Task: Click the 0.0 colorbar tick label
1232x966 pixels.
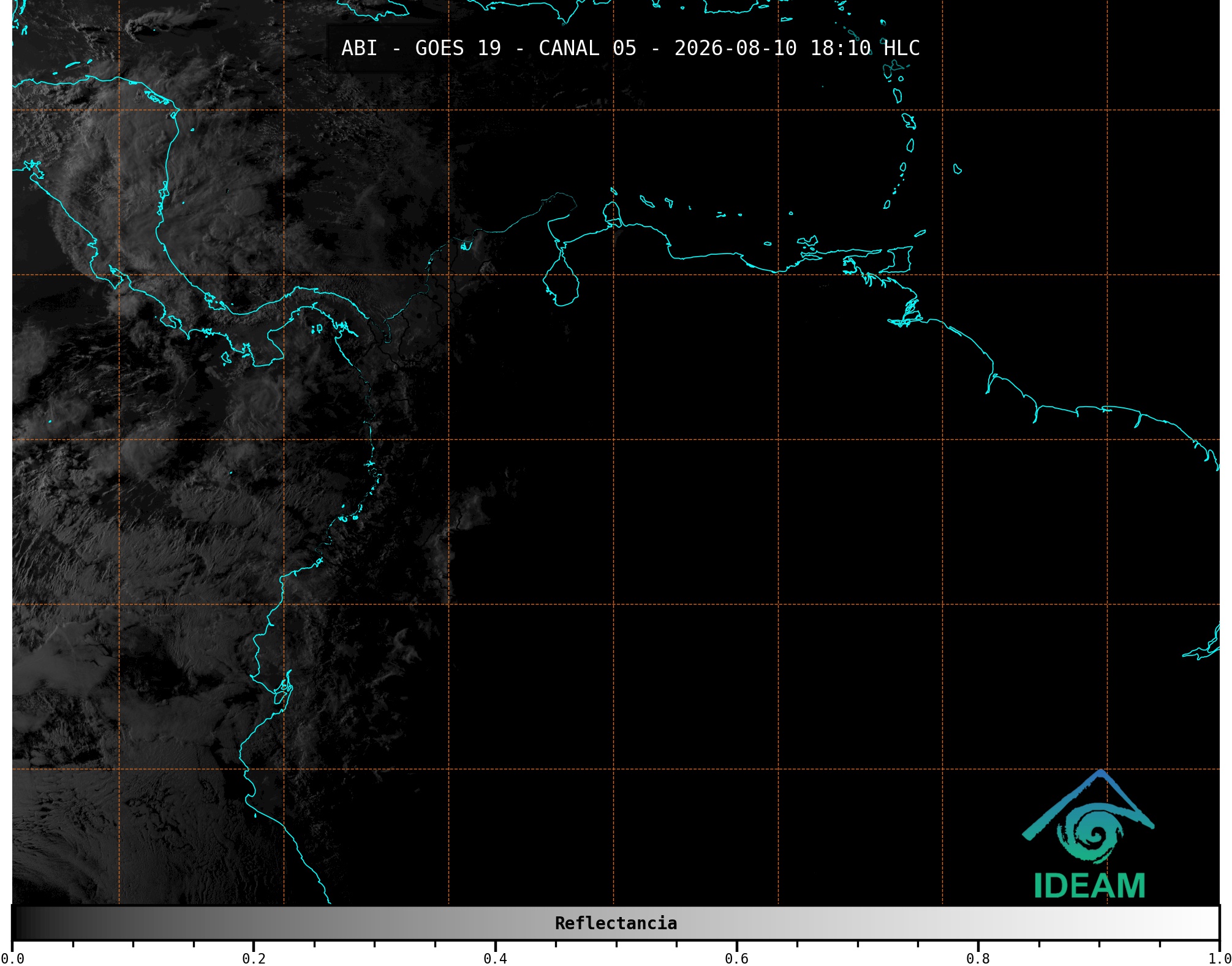Action: click(12, 959)
